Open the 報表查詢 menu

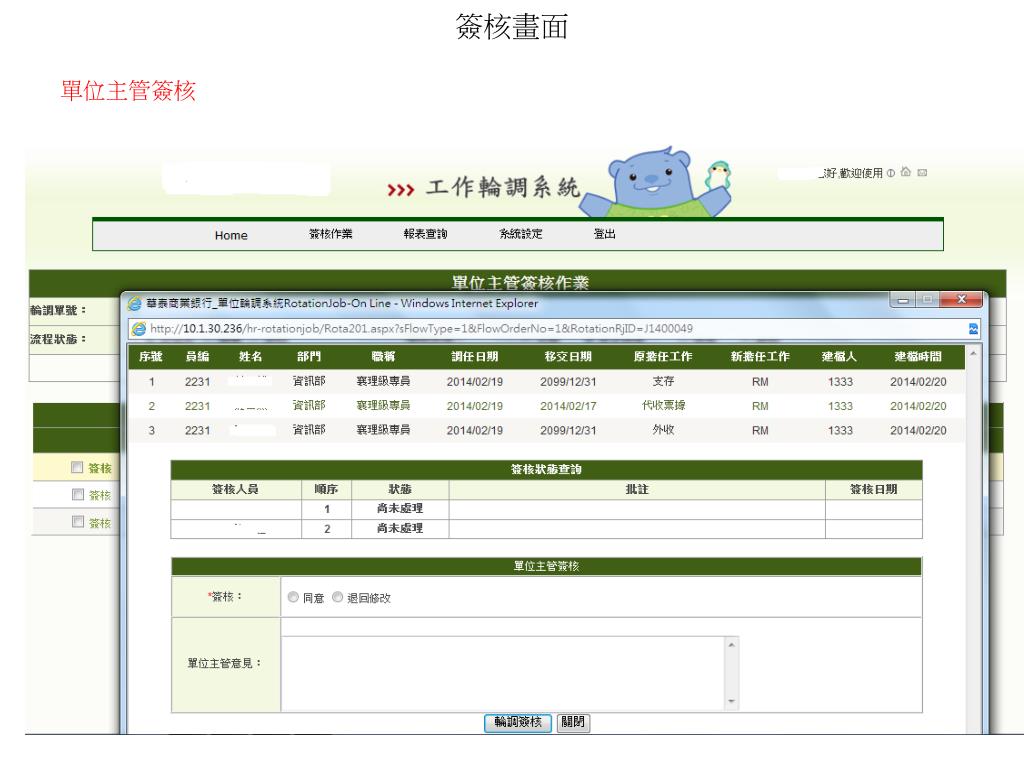pyautogui.click(x=425, y=234)
